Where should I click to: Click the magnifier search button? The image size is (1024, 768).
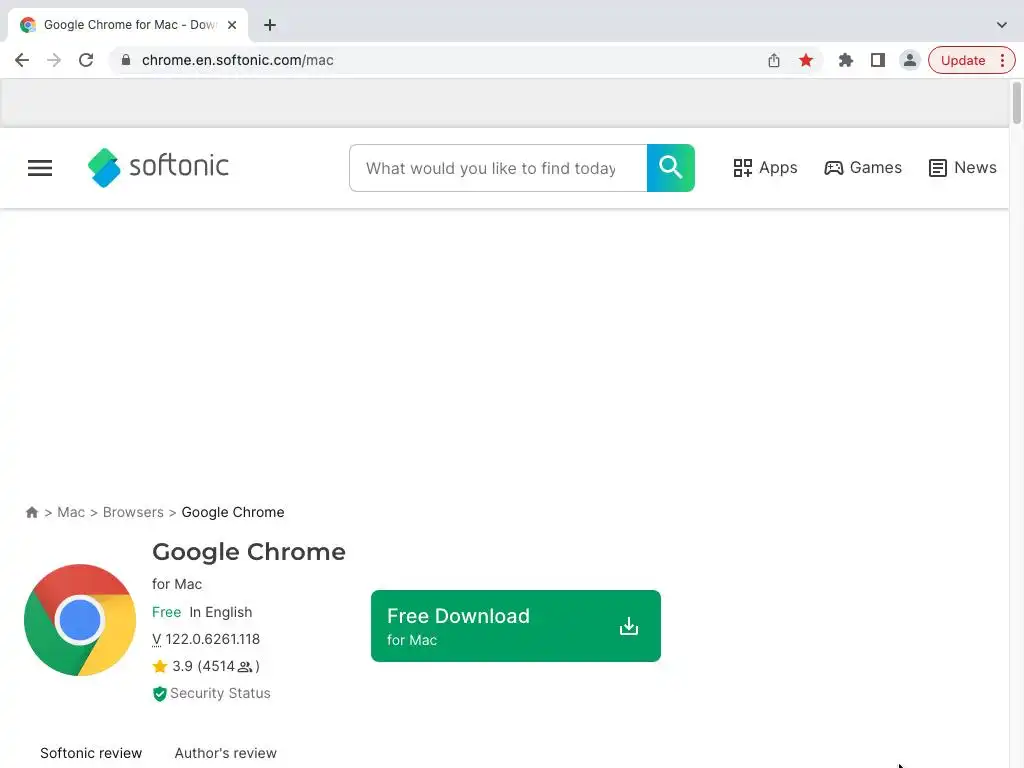coord(671,168)
